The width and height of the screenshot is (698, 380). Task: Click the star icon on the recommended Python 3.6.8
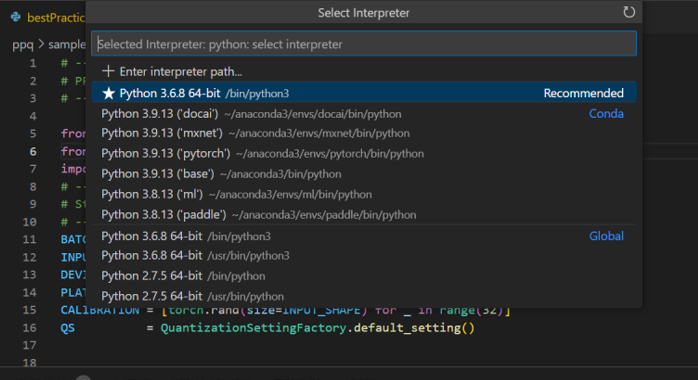coord(108,93)
